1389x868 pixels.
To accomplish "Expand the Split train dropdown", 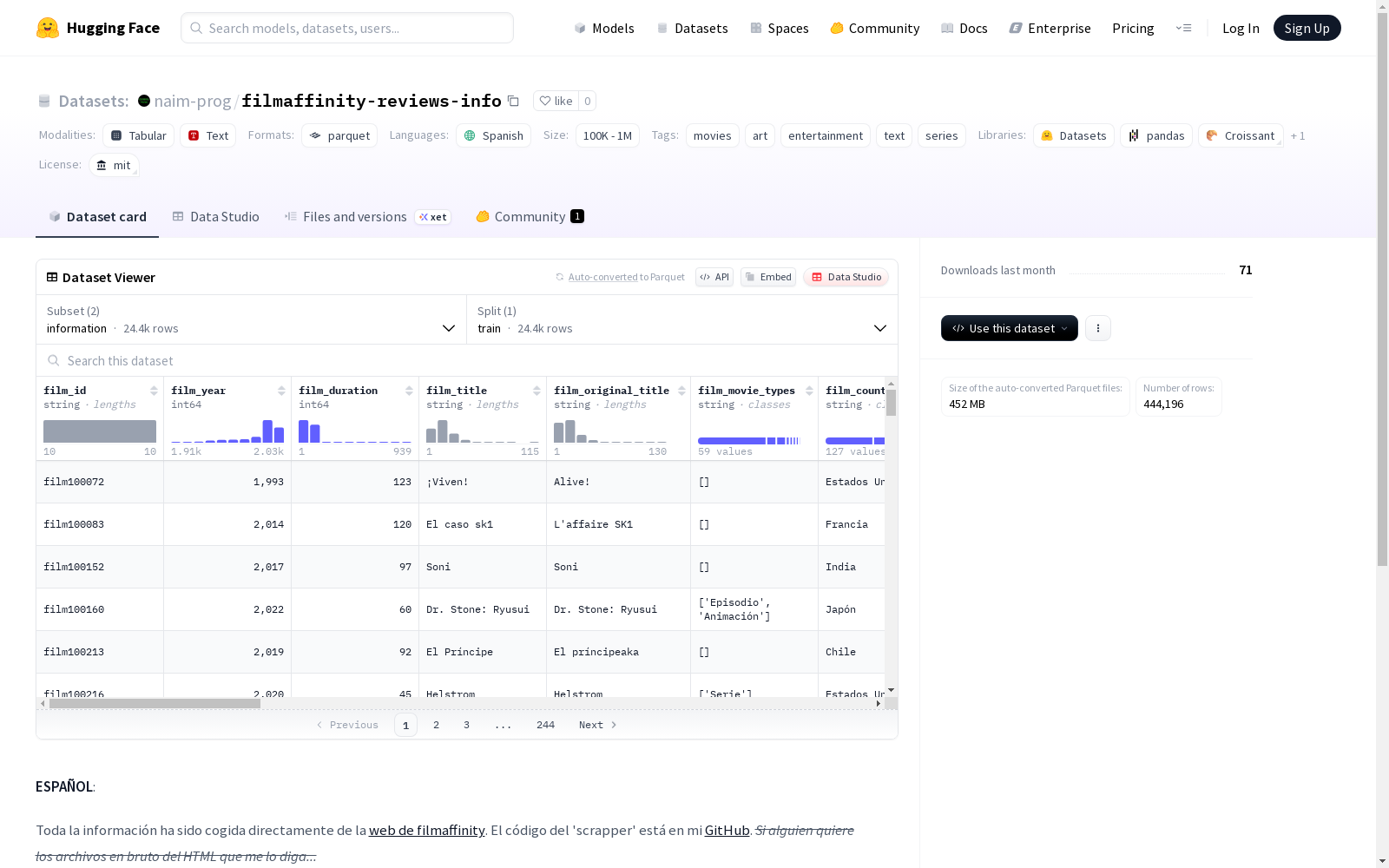I will 682,319.
